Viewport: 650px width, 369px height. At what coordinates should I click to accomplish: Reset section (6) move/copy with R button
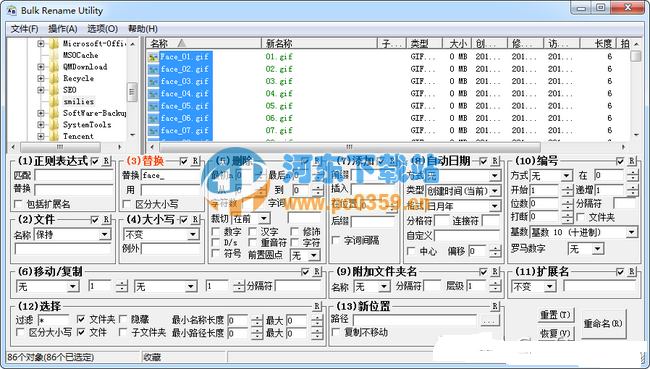tap(317, 272)
